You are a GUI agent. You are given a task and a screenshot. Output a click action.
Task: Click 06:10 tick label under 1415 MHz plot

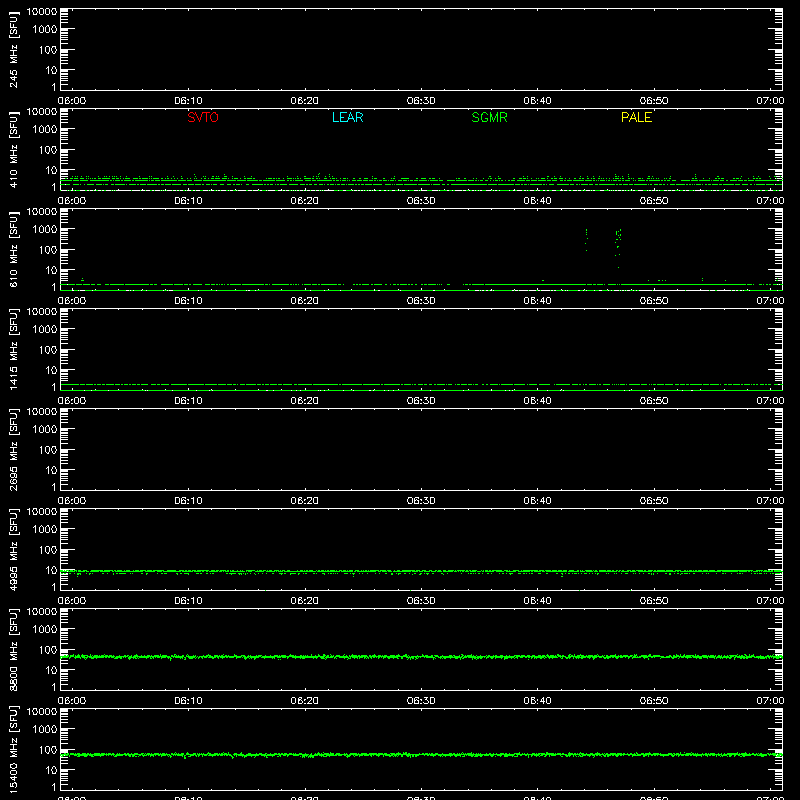pyautogui.click(x=188, y=401)
